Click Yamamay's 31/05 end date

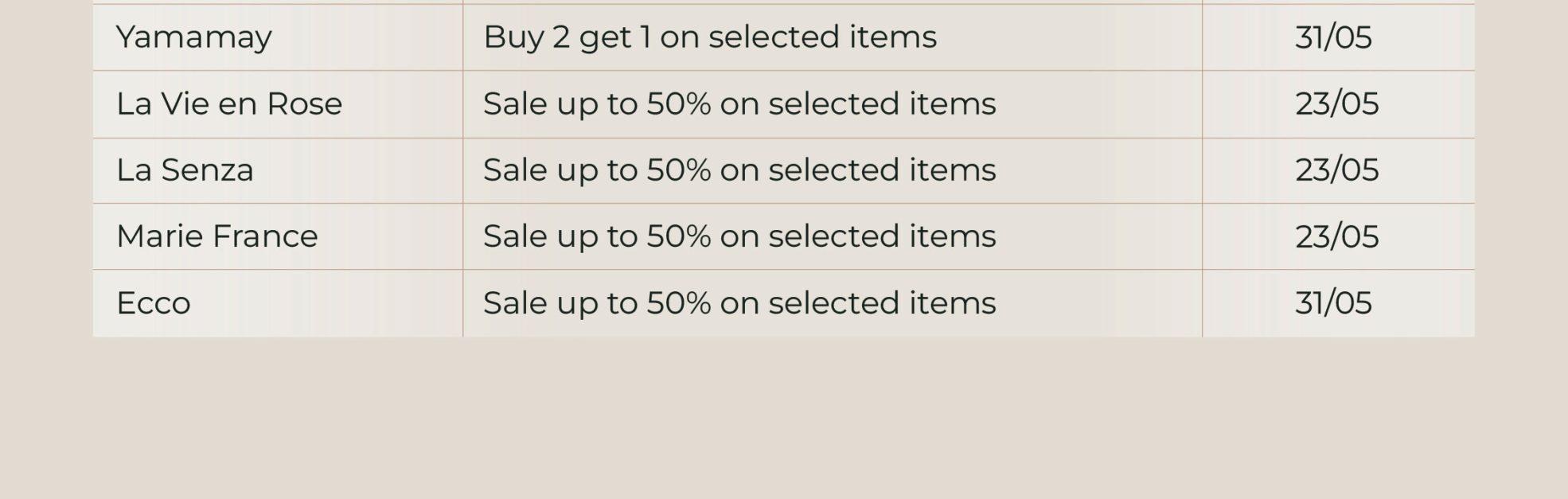pos(1333,37)
